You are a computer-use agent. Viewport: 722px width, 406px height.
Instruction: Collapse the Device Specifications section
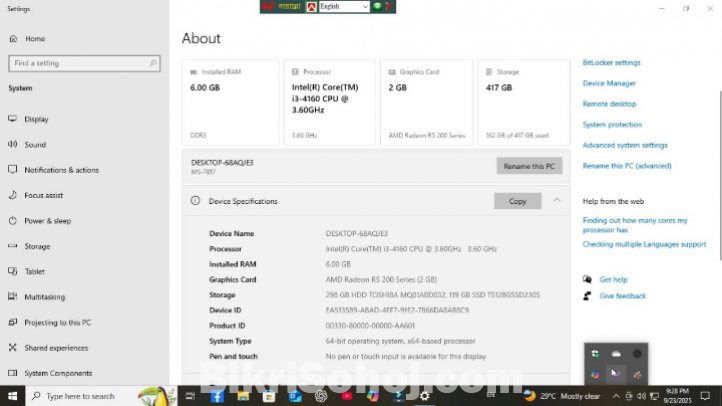point(557,201)
